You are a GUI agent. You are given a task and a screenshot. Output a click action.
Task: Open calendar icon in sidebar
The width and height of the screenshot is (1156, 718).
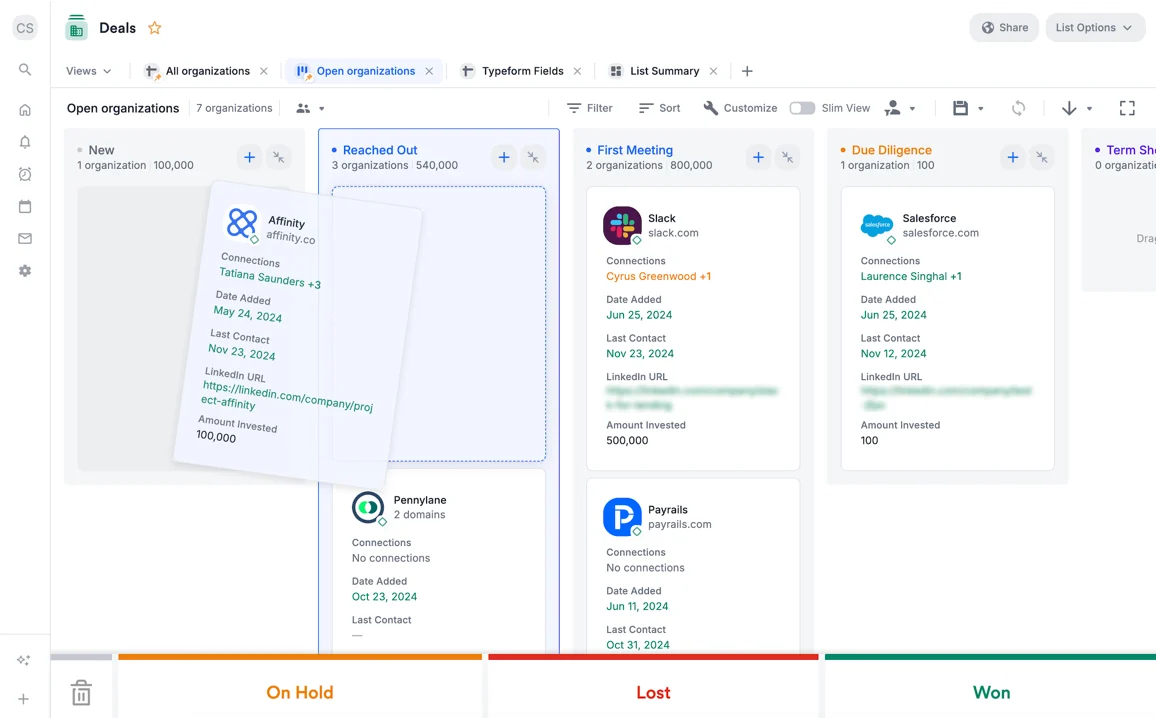click(x=24, y=206)
